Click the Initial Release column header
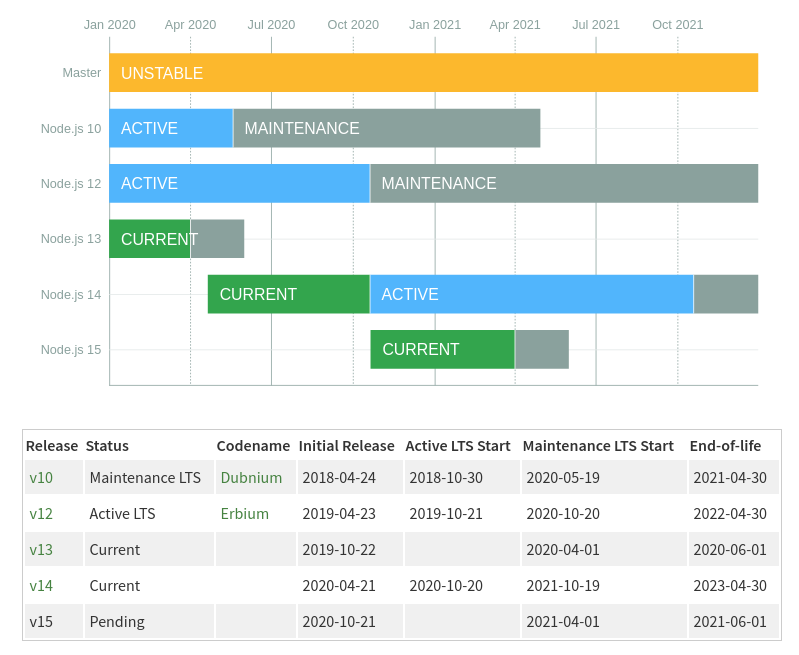This screenshot has height=655, width=799. [347, 446]
